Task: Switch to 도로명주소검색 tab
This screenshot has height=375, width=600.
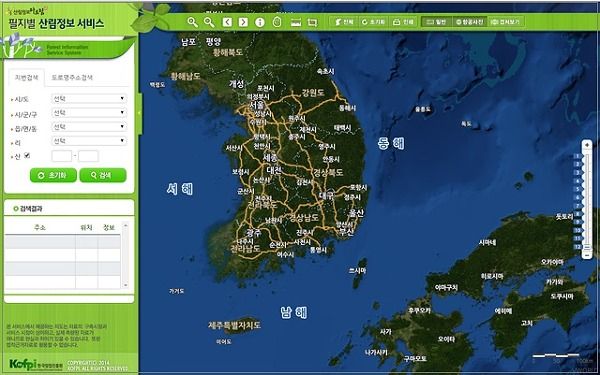Action: coord(72,77)
